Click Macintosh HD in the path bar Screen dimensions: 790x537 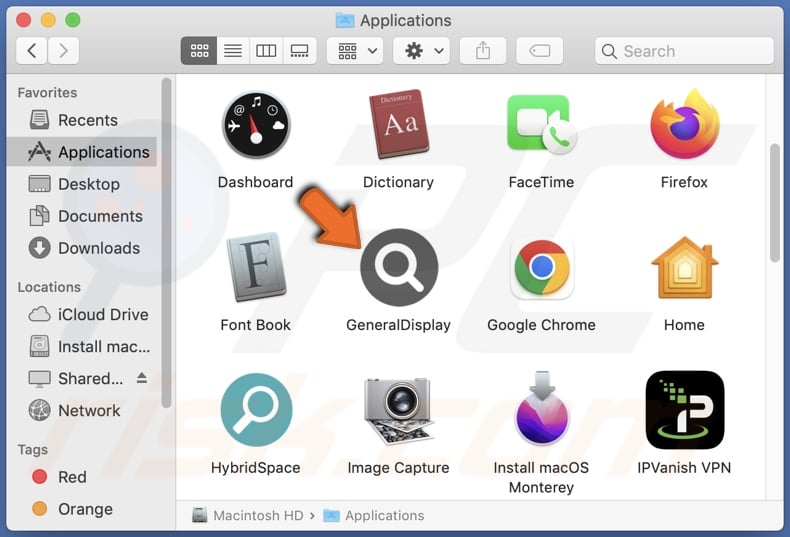coord(248,515)
